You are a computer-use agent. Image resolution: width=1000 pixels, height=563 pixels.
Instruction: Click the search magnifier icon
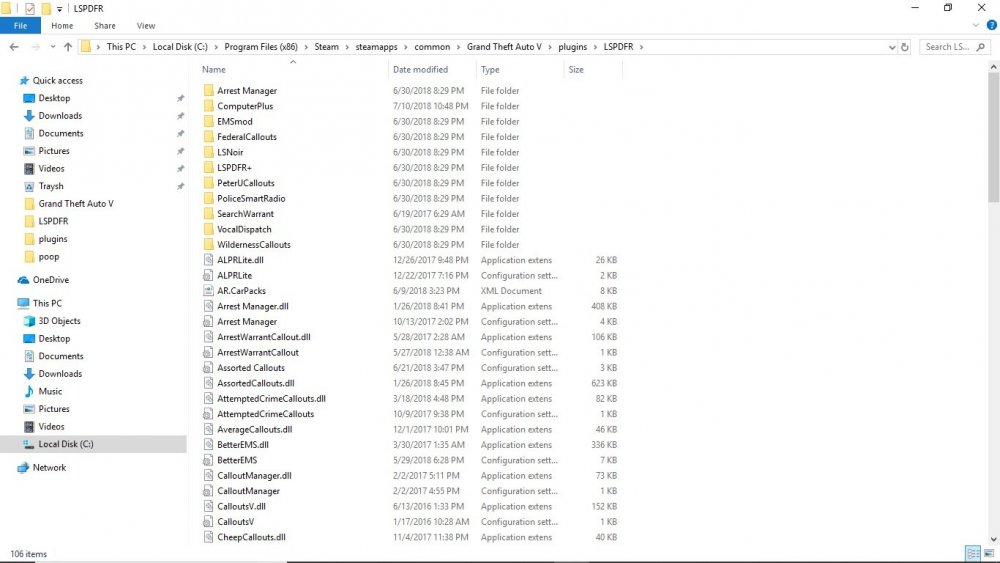pyautogui.click(x=981, y=47)
